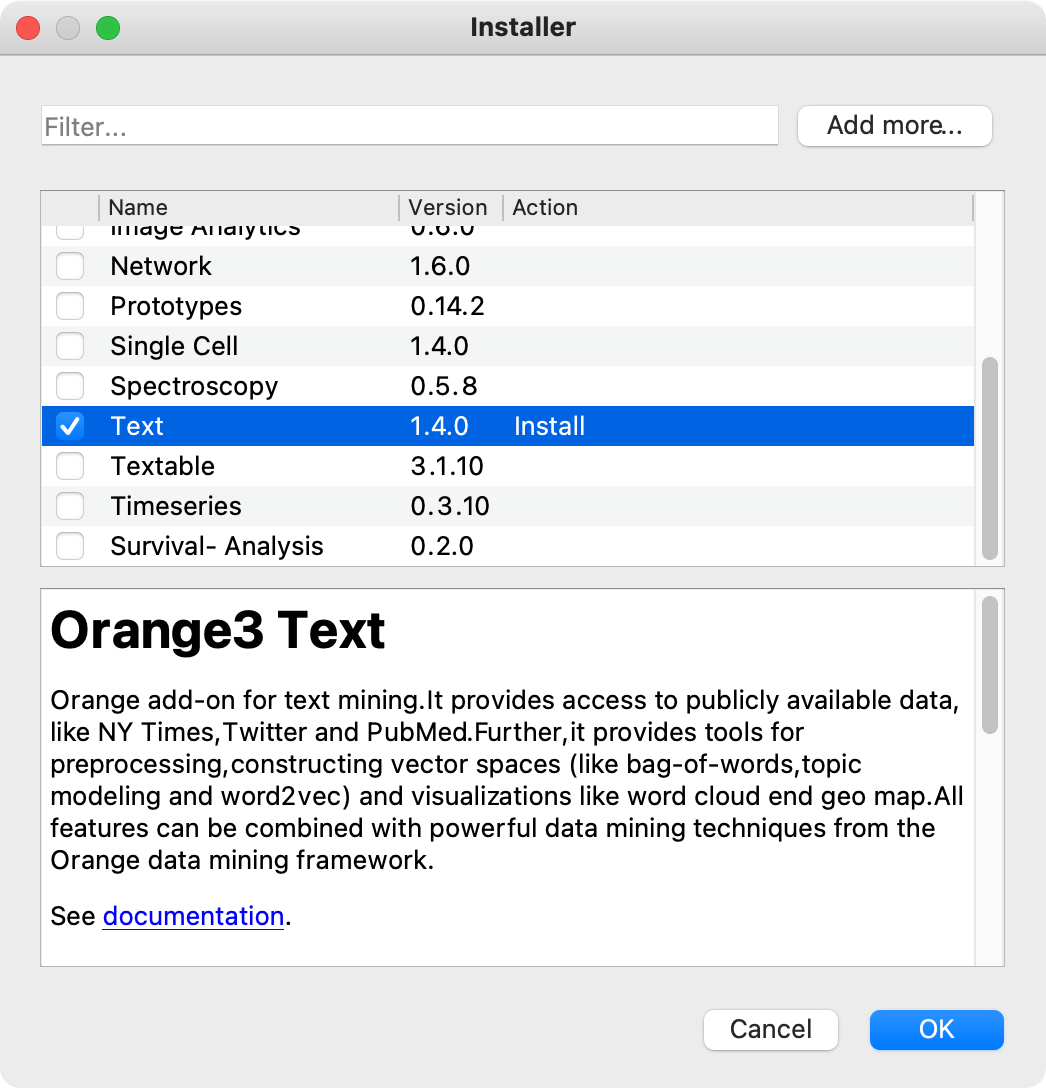Check the Network add-on checkbox
The image size is (1046, 1088).
pos(70,266)
